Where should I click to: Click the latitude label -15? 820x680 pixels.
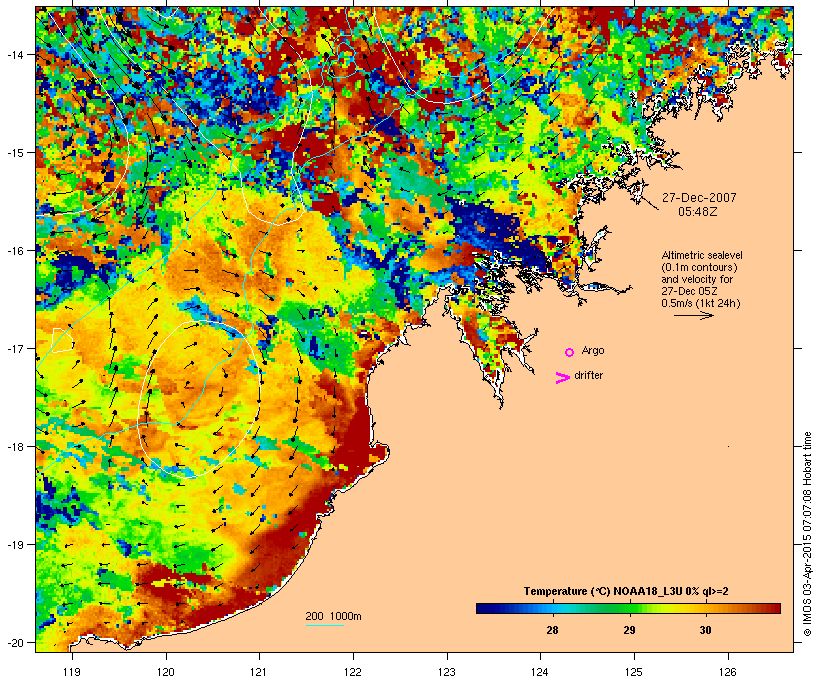click(x=15, y=153)
